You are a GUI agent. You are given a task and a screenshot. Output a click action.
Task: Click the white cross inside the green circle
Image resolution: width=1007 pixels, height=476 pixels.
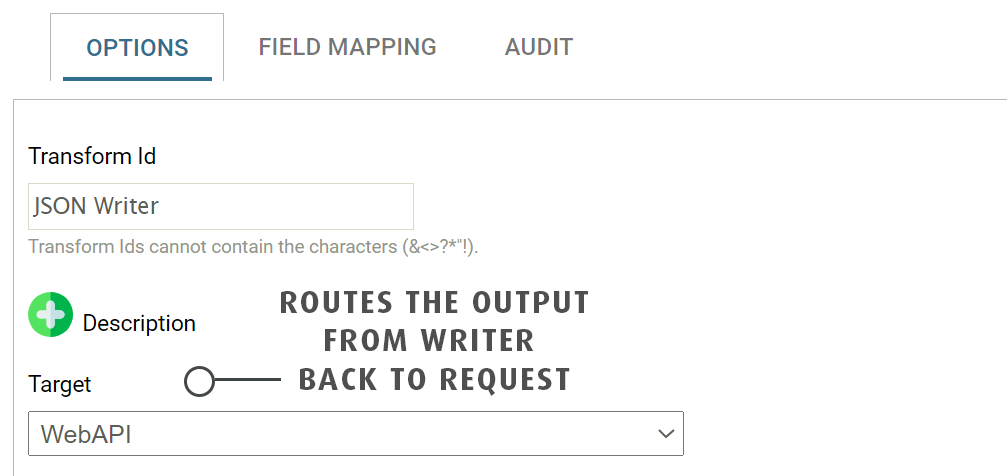click(x=51, y=314)
